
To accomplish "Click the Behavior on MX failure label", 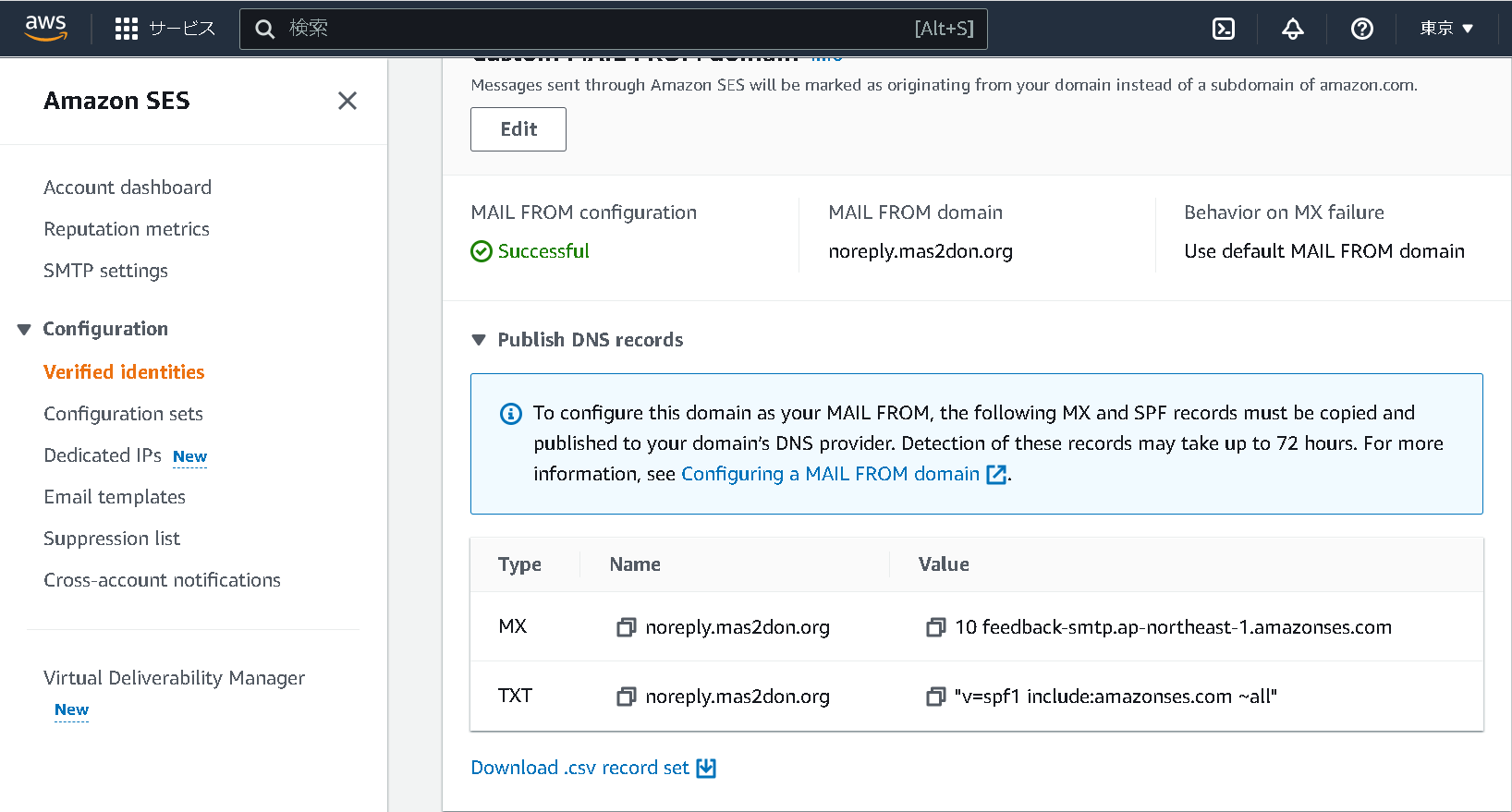I will pyautogui.click(x=1284, y=212).
